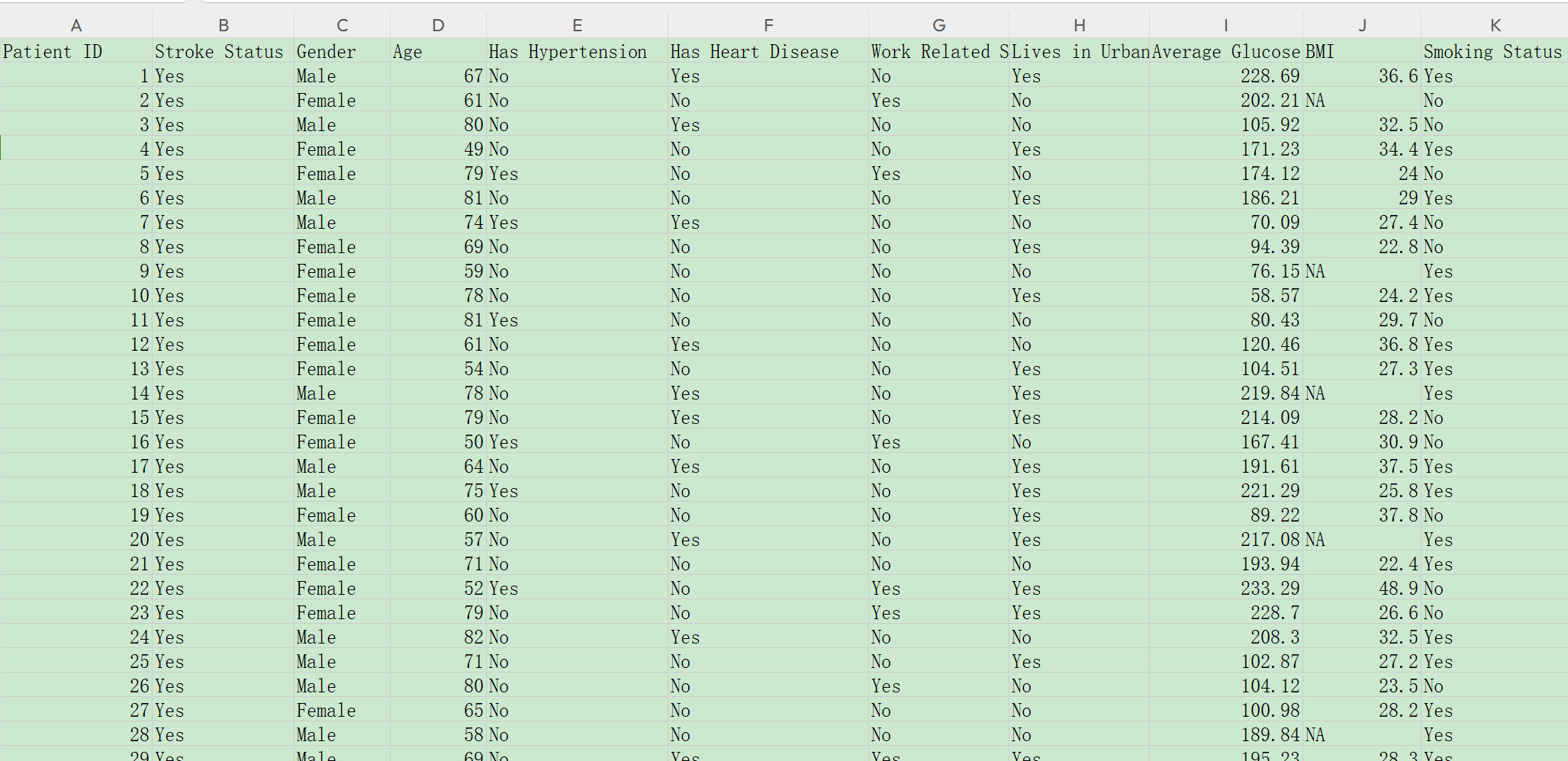Click BMI value 48.9

pyautogui.click(x=1362, y=588)
